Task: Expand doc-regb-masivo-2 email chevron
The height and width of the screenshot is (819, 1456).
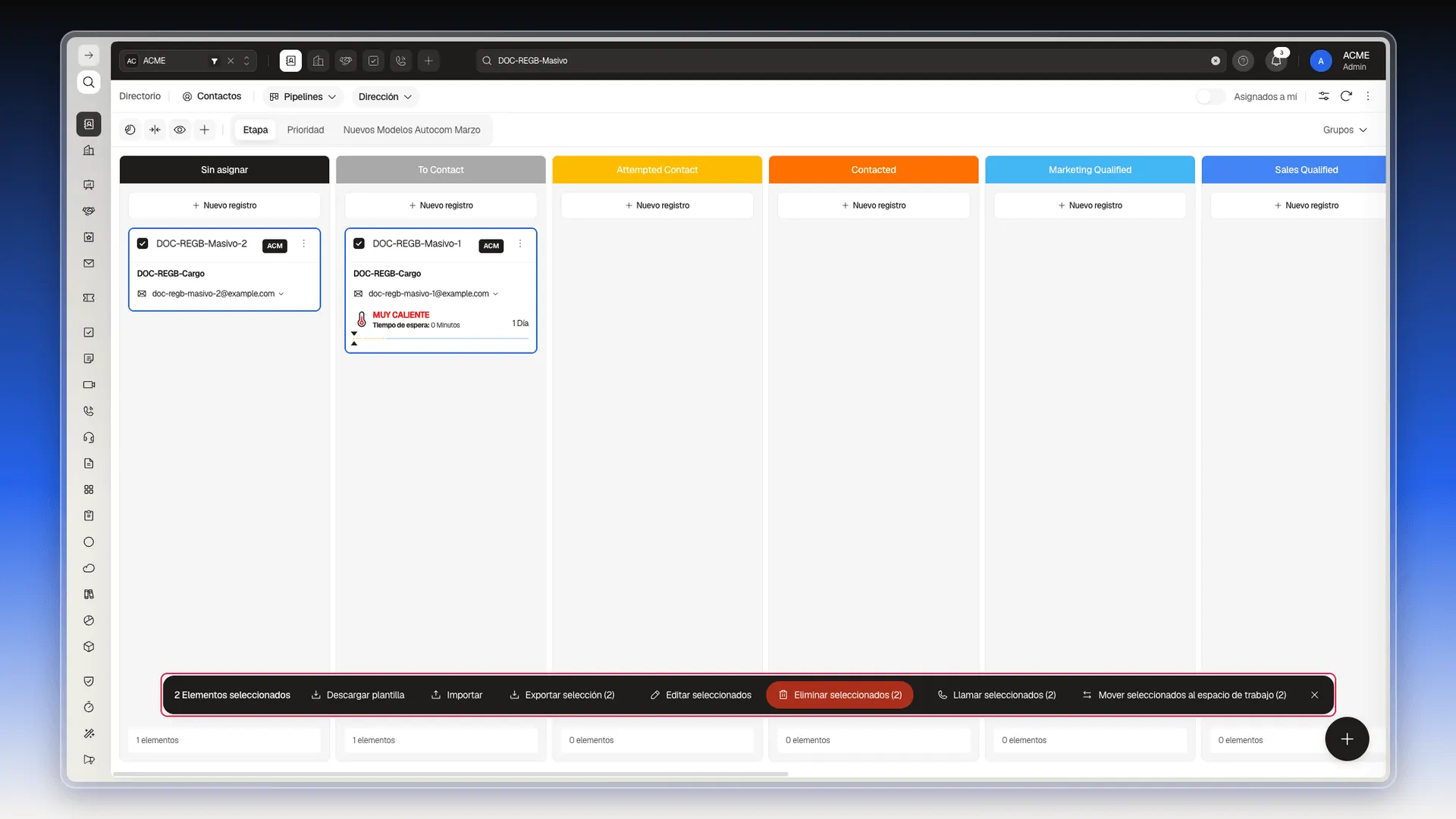Action: pos(281,293)
